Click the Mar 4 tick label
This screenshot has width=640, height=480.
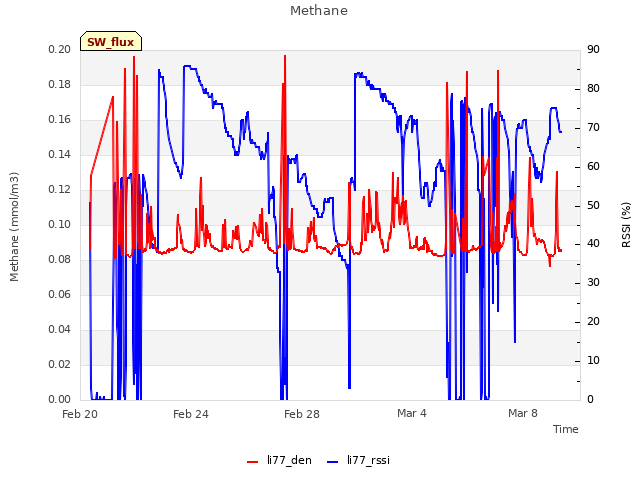click(412, 413)
